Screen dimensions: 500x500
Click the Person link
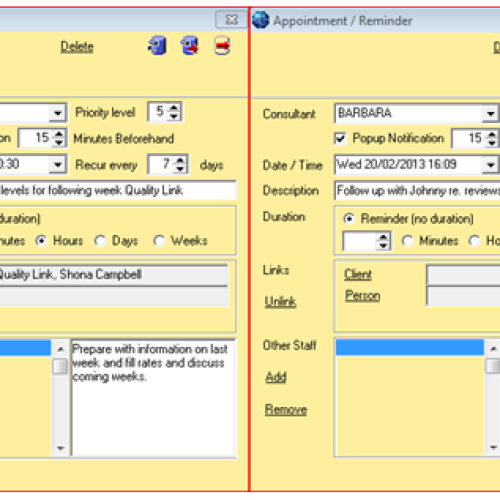[363, 296]
